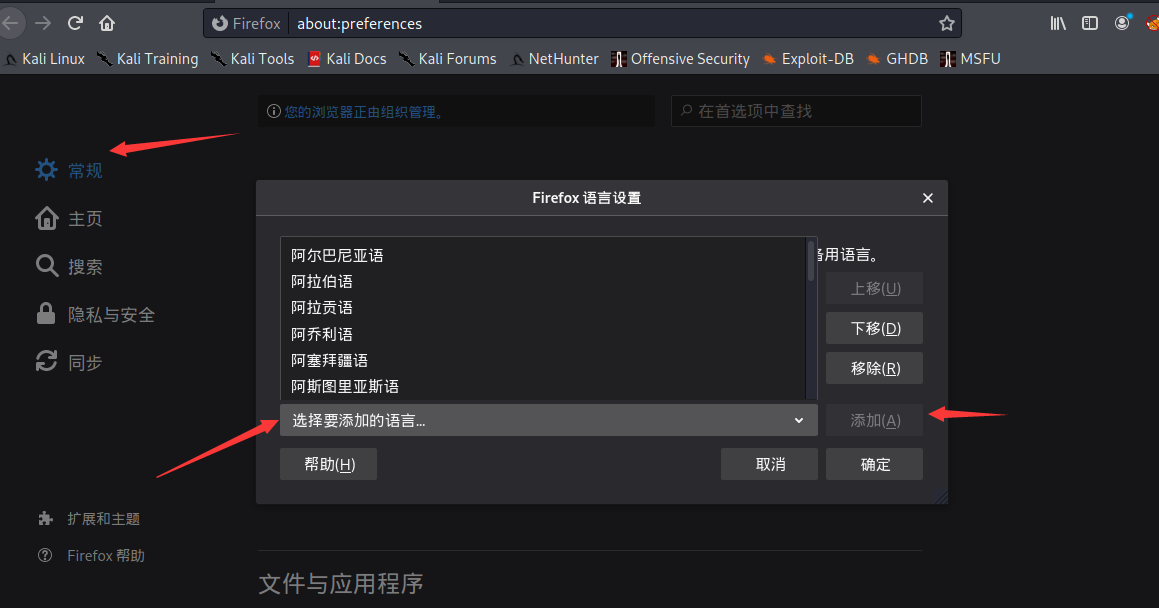Image resolution: width=1159 pixels, height=608 pixels.
Task: Open the Firefox account icon
Action: pos(1122,23)
